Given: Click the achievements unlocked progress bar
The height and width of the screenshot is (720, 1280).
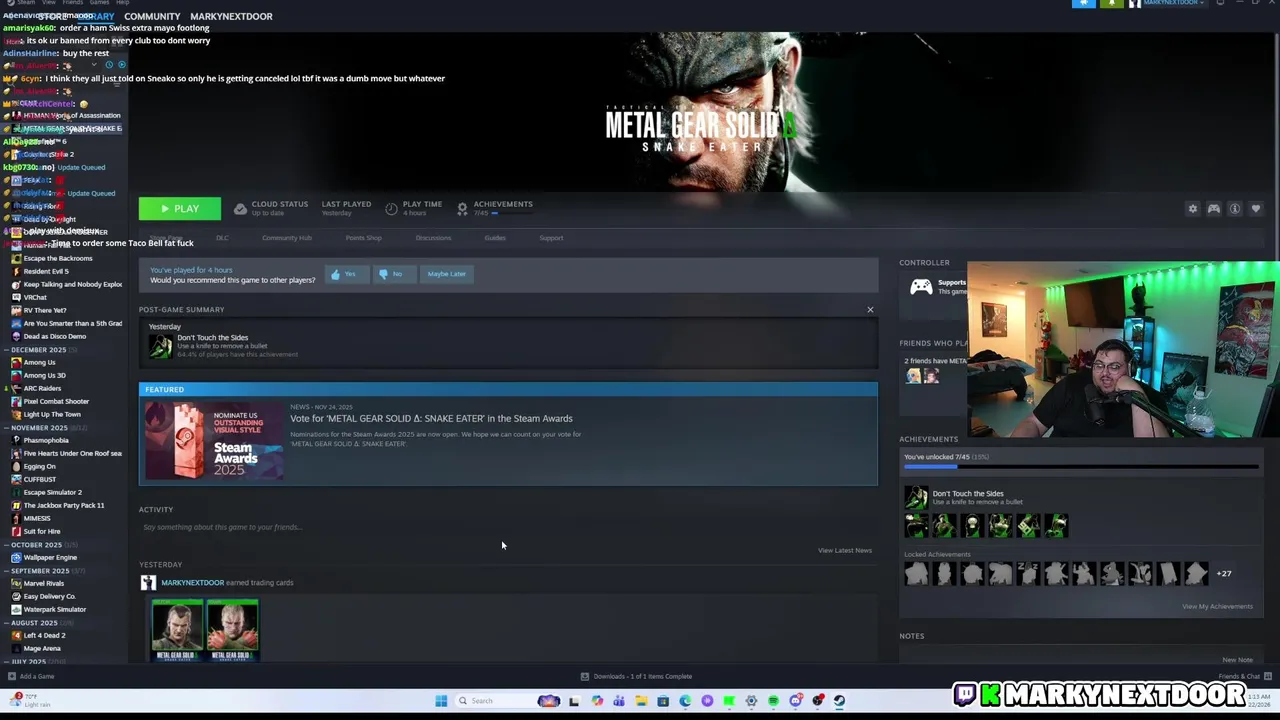Looking at the screenshot, I should click(x=1081, y=467).
